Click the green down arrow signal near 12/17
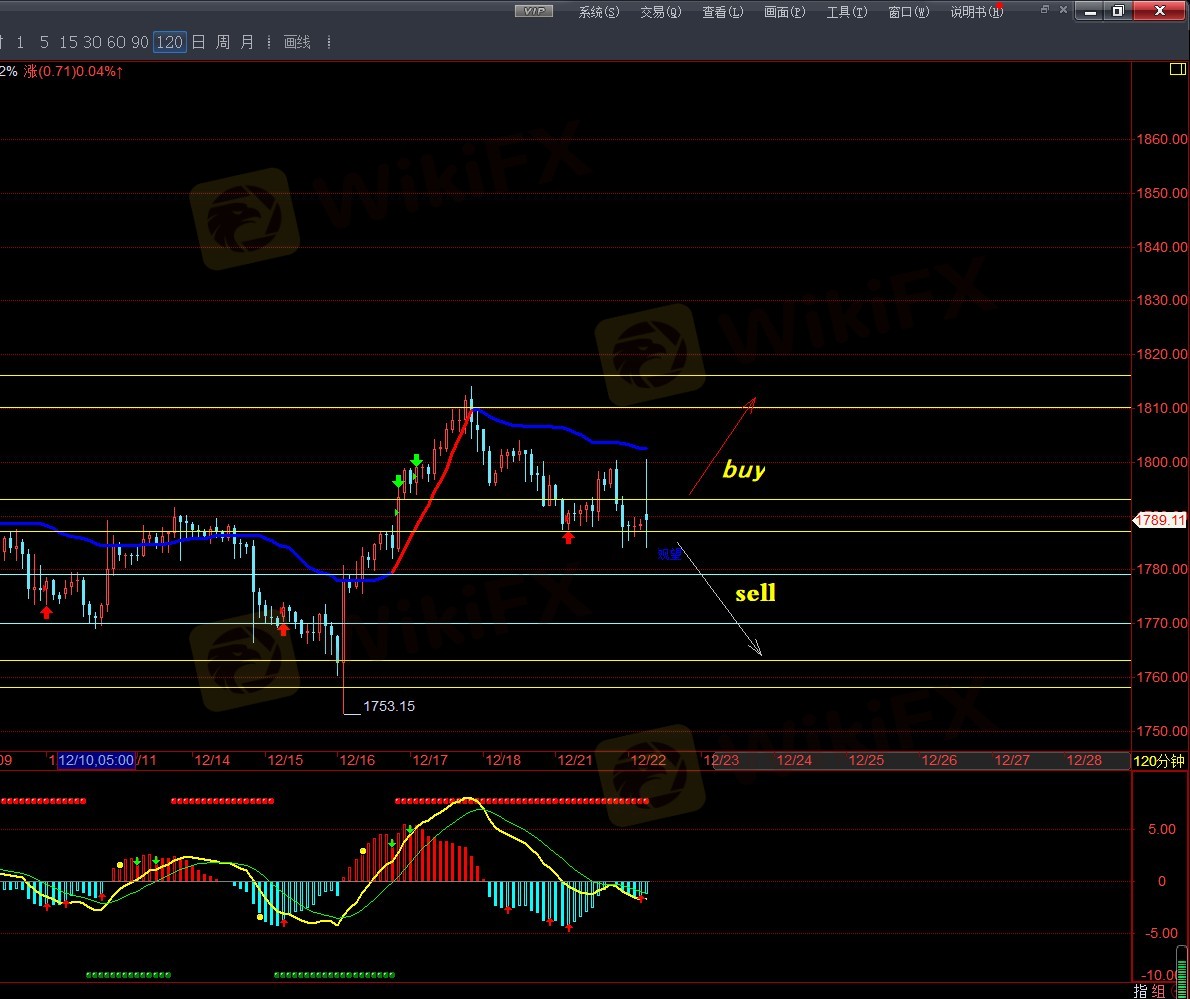The width and height of the screenshot is (1190, 999). click(x=416, y=461)
